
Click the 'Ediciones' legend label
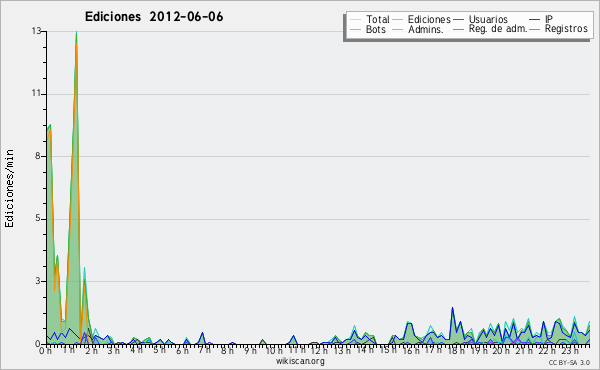coord(429,19)
